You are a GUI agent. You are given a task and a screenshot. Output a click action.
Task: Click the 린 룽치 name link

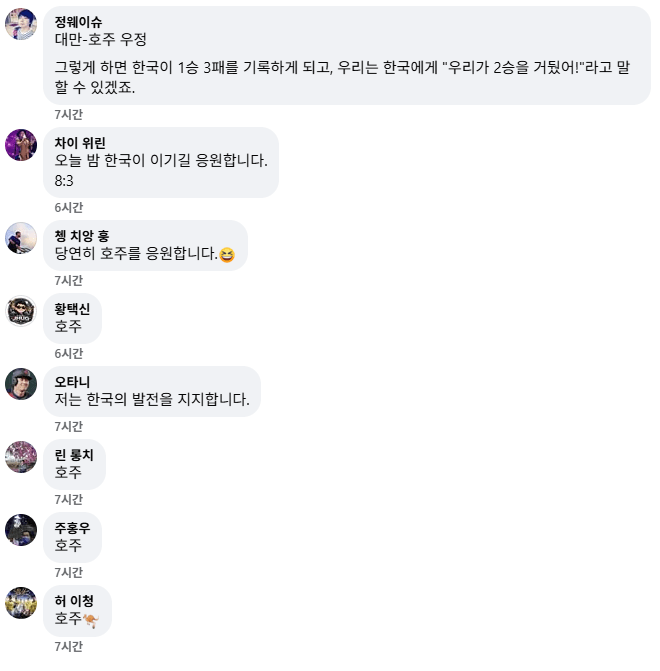click(74, 455)
